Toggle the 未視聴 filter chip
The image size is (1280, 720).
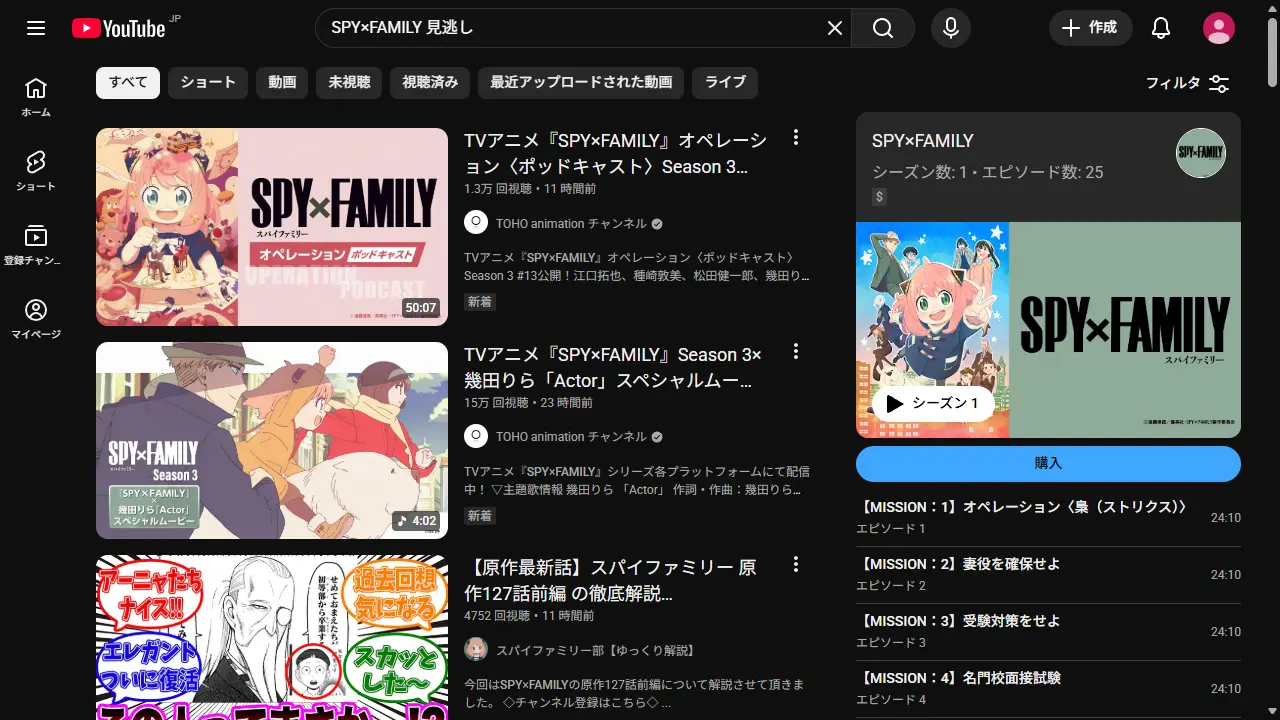click(x=348, y=83)
